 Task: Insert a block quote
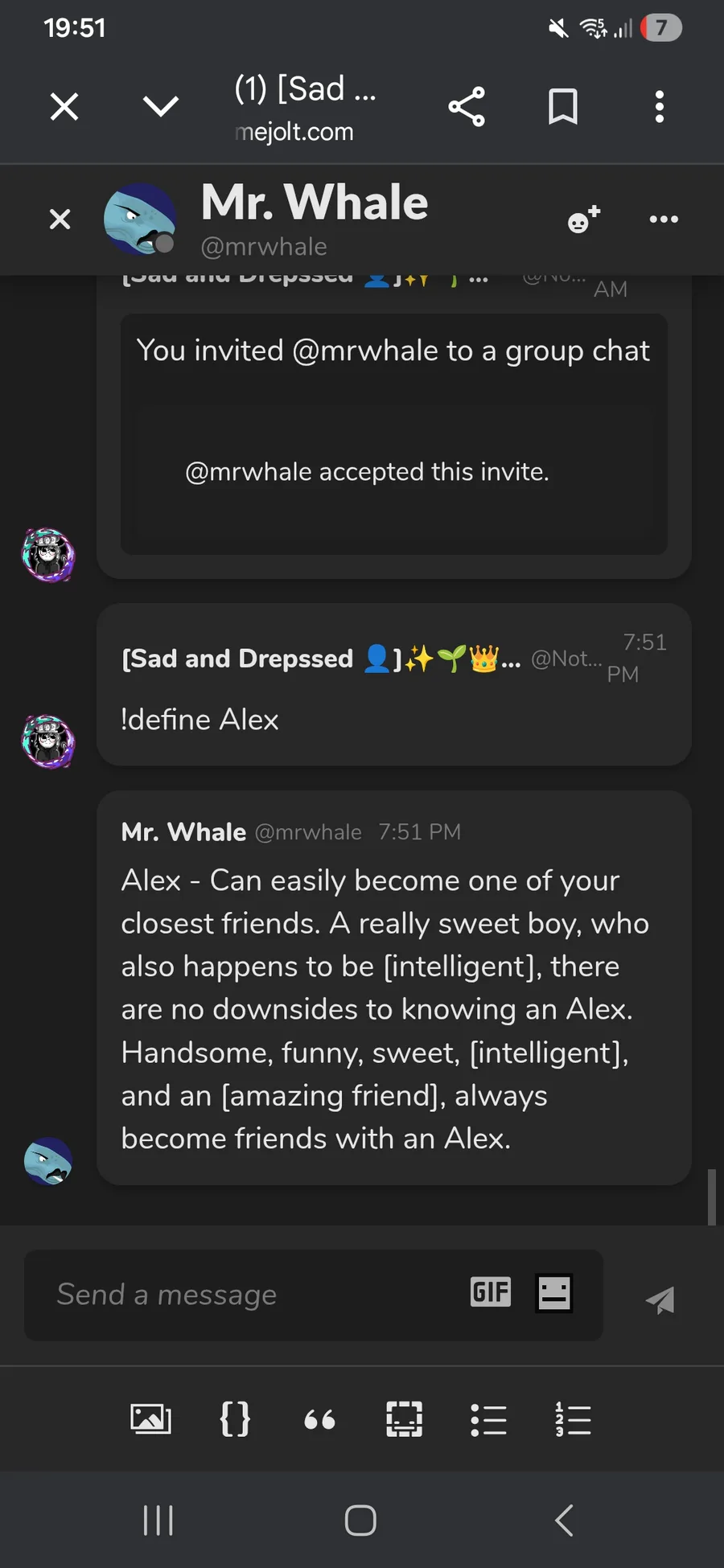click(x=319, y=1419)
